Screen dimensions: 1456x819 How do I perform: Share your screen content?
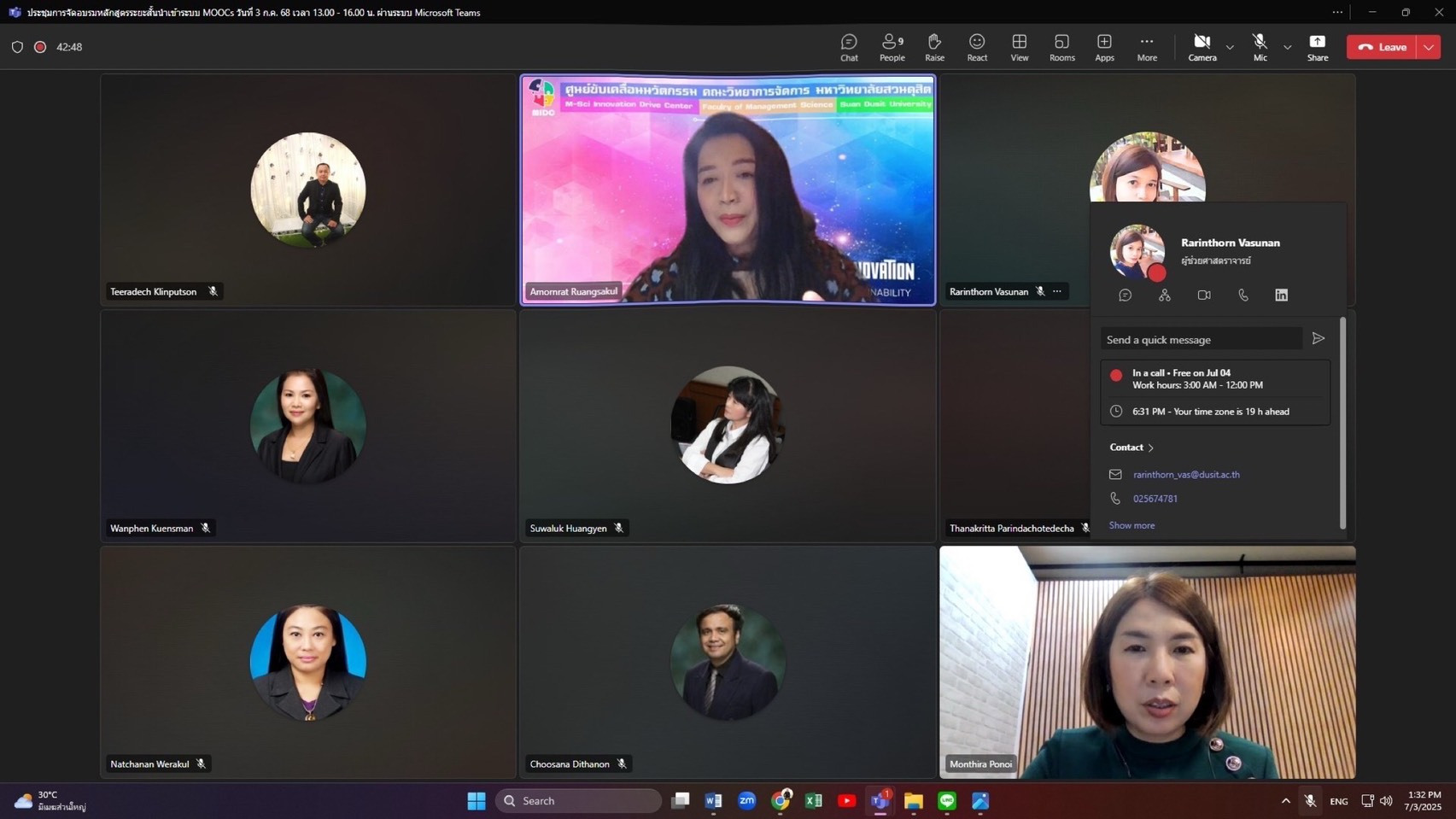tap(1317, 47)
